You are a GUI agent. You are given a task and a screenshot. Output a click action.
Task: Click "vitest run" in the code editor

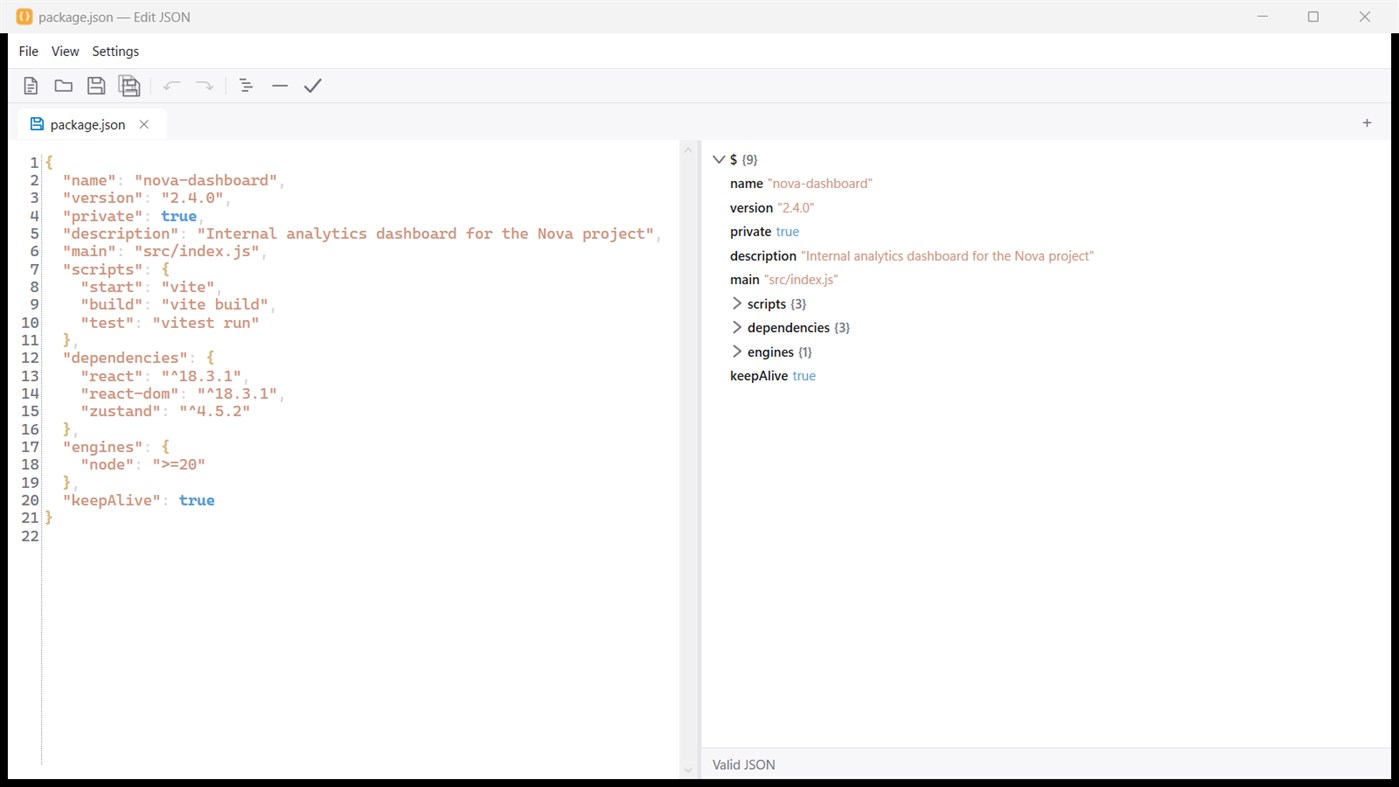coord(206,323)
